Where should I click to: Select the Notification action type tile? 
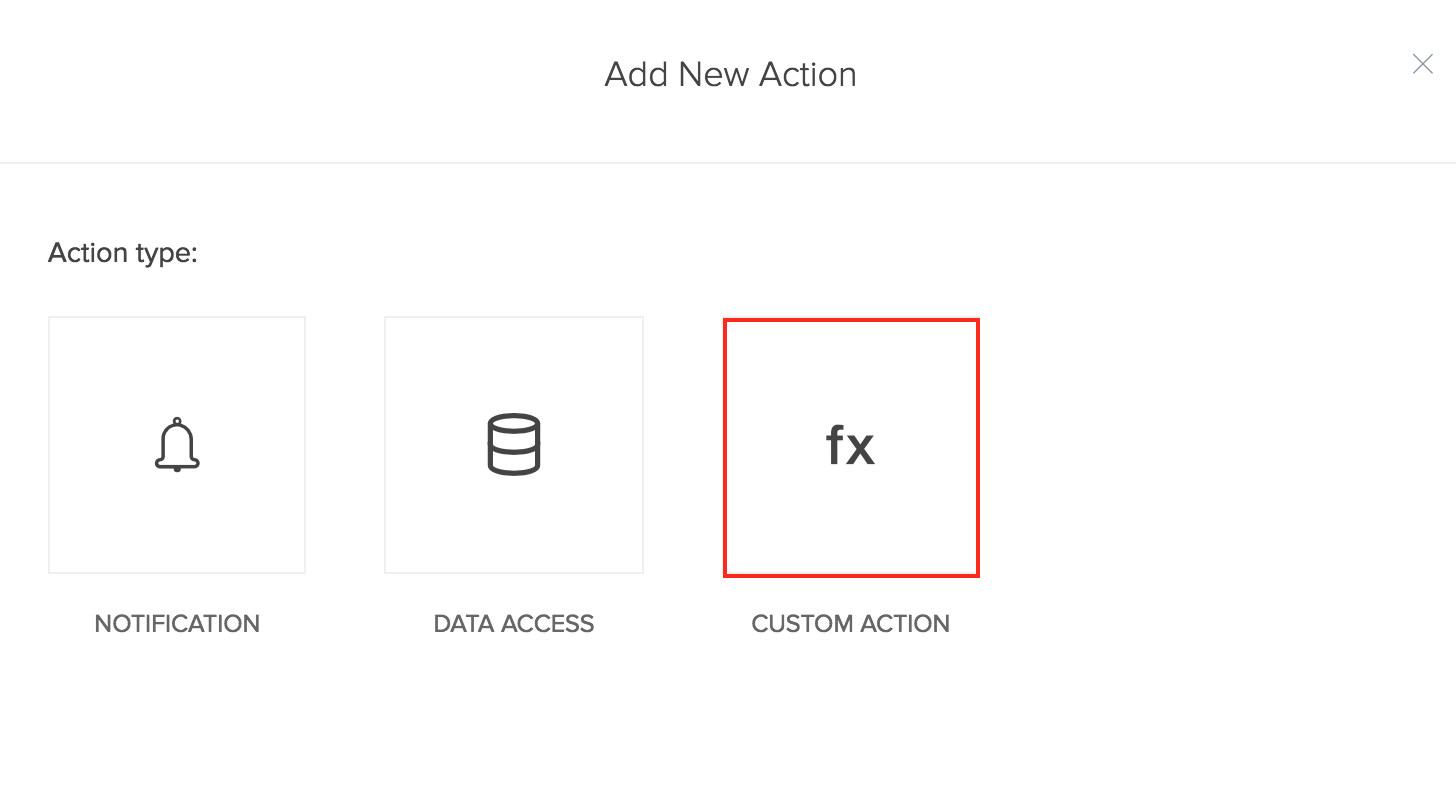click(x=177, y=445)
